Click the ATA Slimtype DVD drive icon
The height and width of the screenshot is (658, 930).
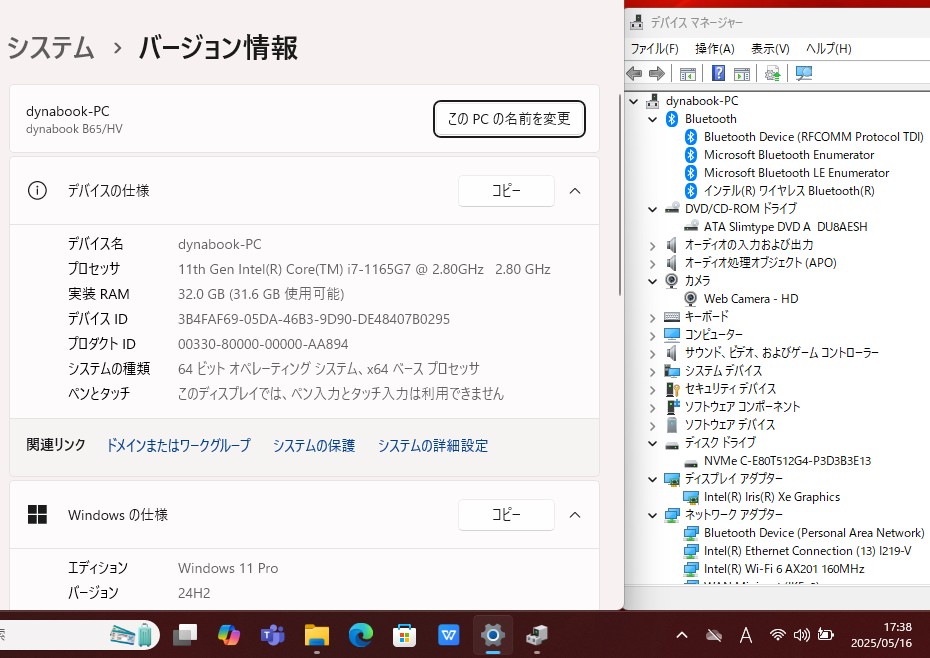[x=691, y=227]
